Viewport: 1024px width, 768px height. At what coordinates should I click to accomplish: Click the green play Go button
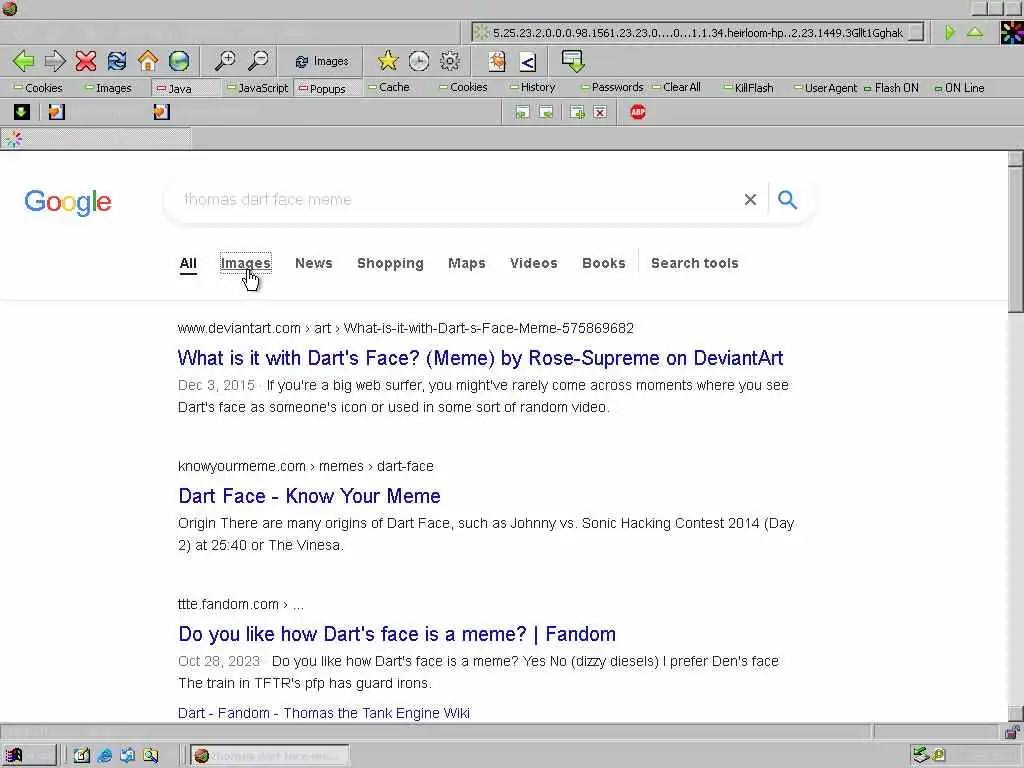click(x=950, y=32)
